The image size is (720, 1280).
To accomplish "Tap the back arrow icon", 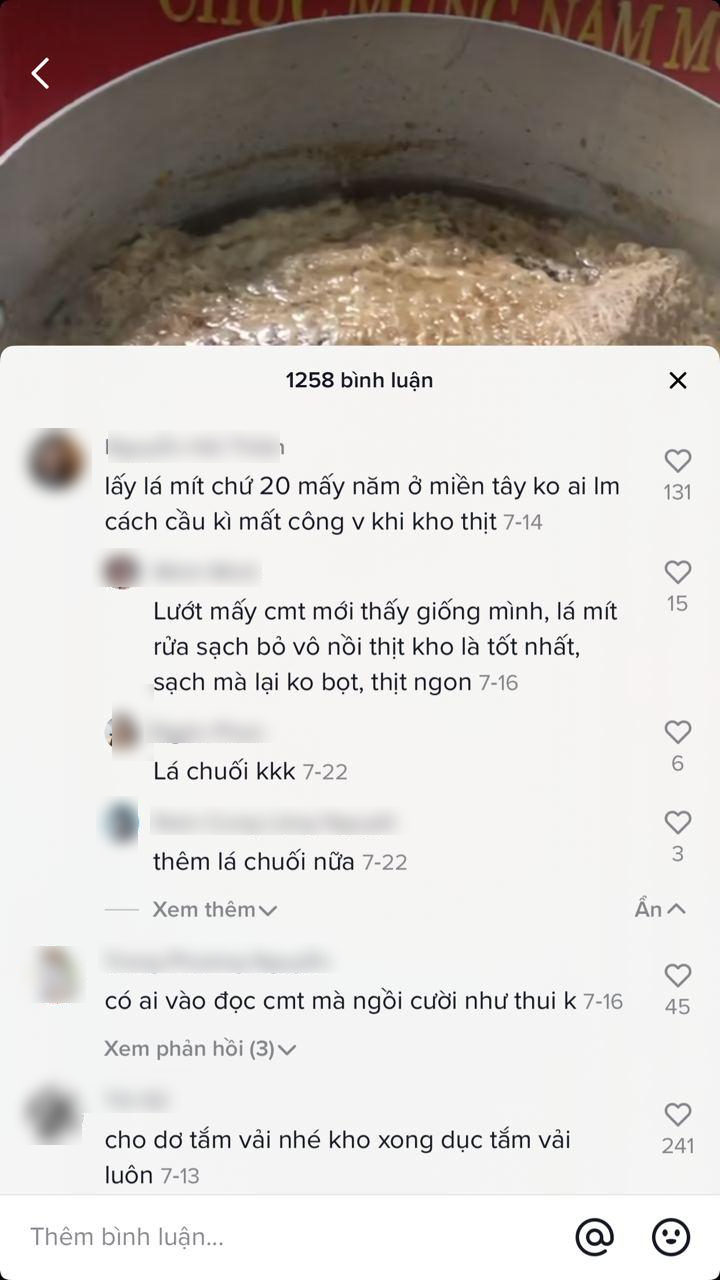I will [x=40, y=73].
